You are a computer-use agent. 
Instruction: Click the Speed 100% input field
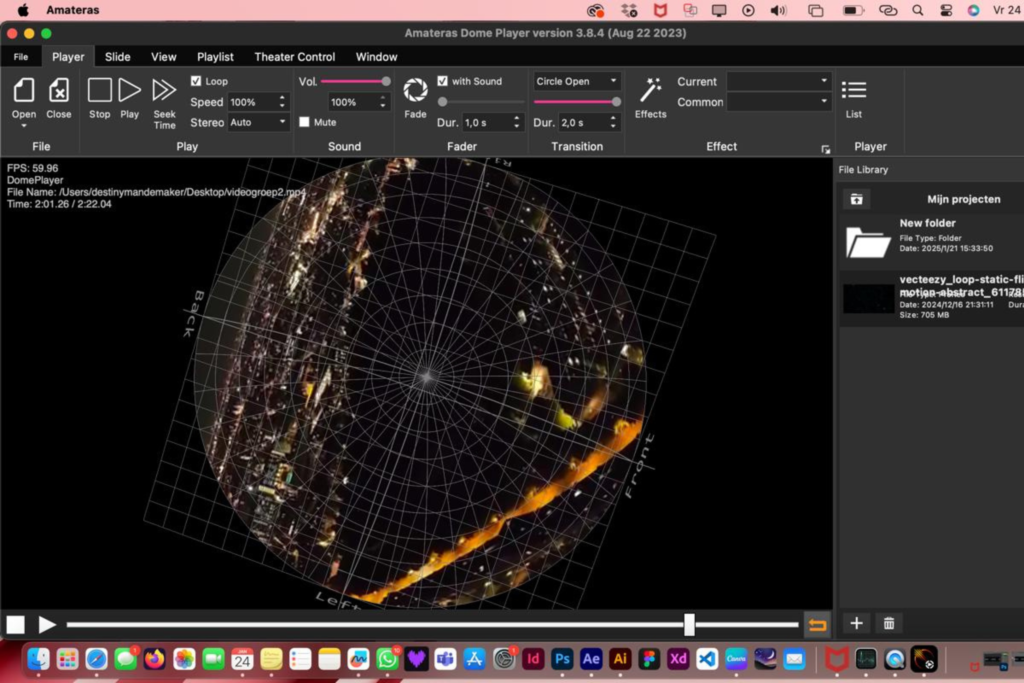click(252, 102)
